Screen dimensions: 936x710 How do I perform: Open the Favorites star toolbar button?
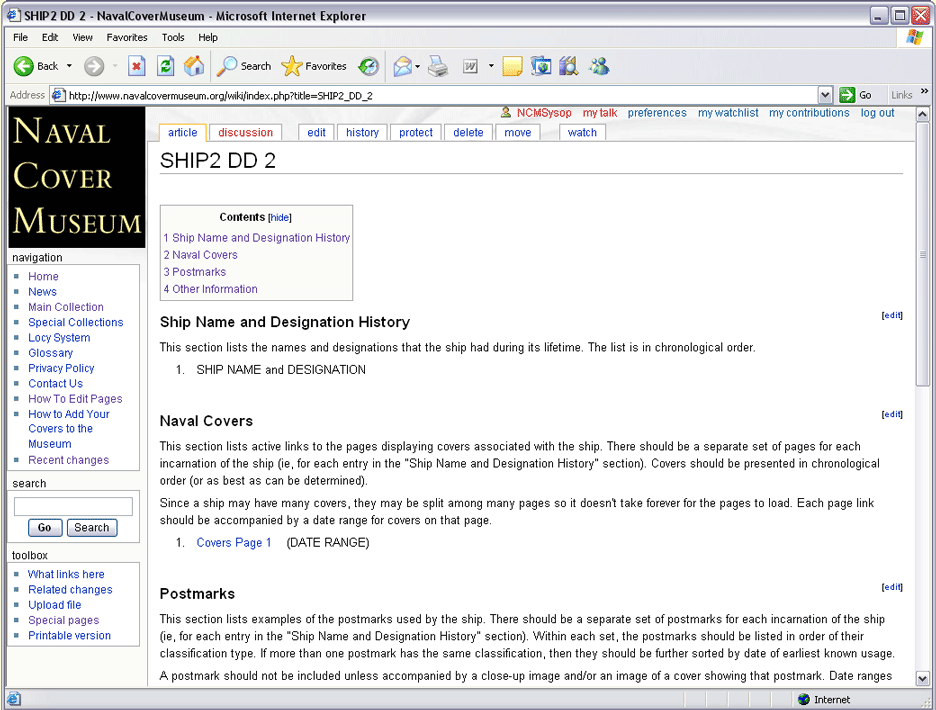[x=314, y=66]
